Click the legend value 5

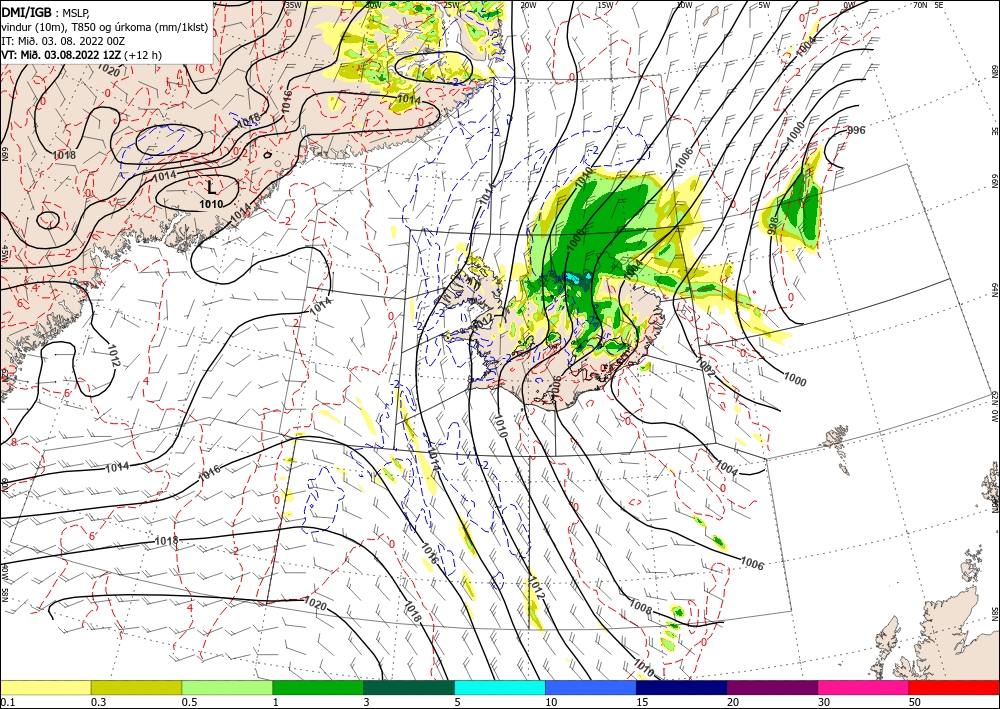(458, 702)
